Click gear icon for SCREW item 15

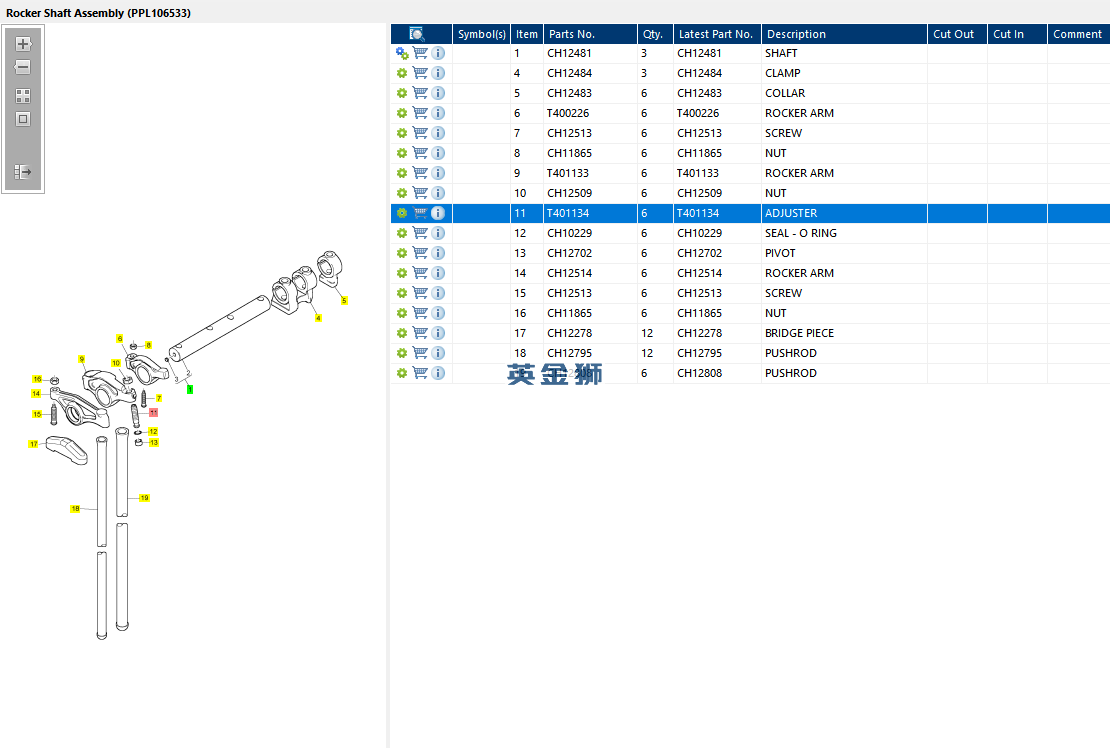(x=402, y=293)
